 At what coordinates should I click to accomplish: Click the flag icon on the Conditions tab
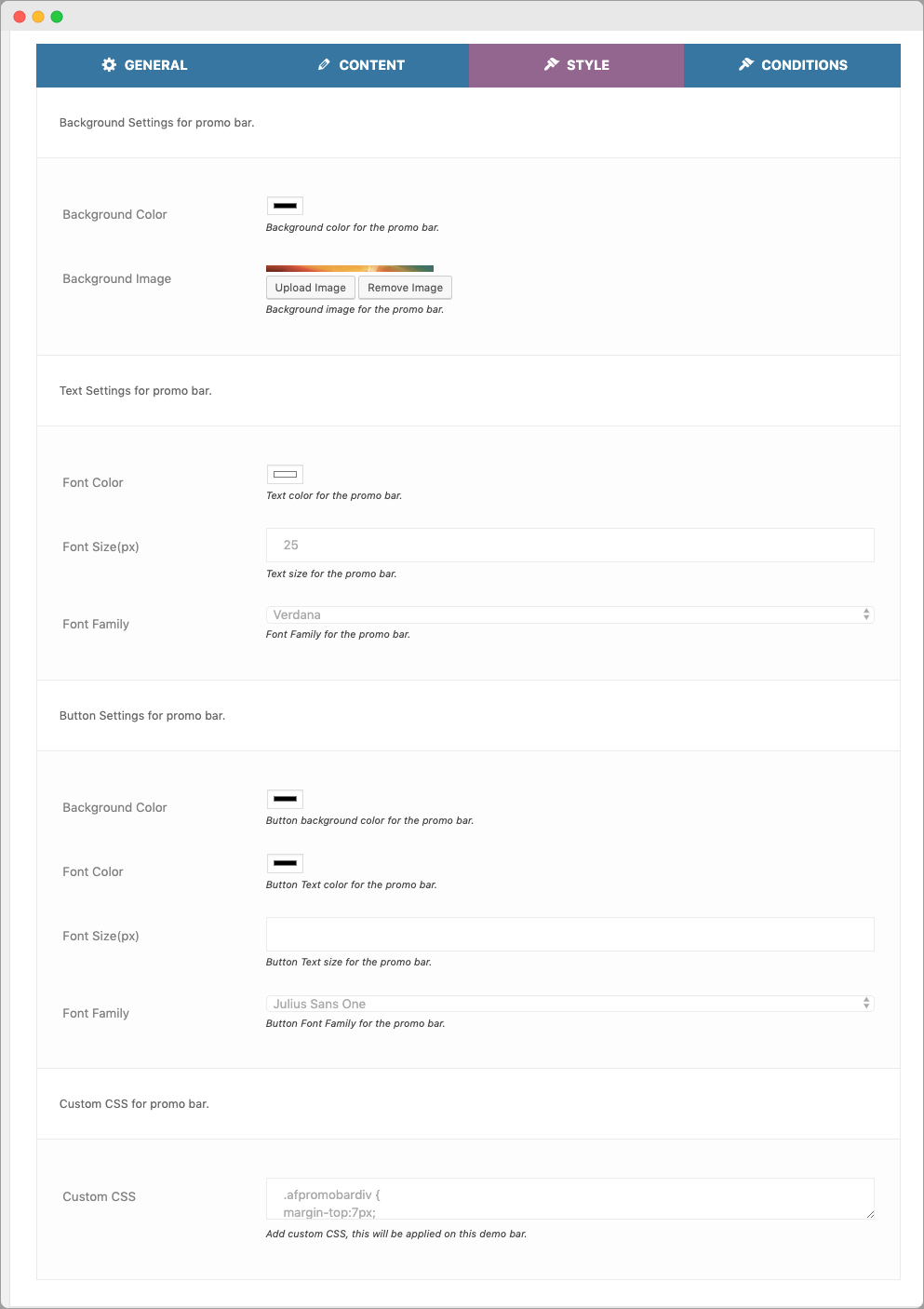(x=745, y=65)
